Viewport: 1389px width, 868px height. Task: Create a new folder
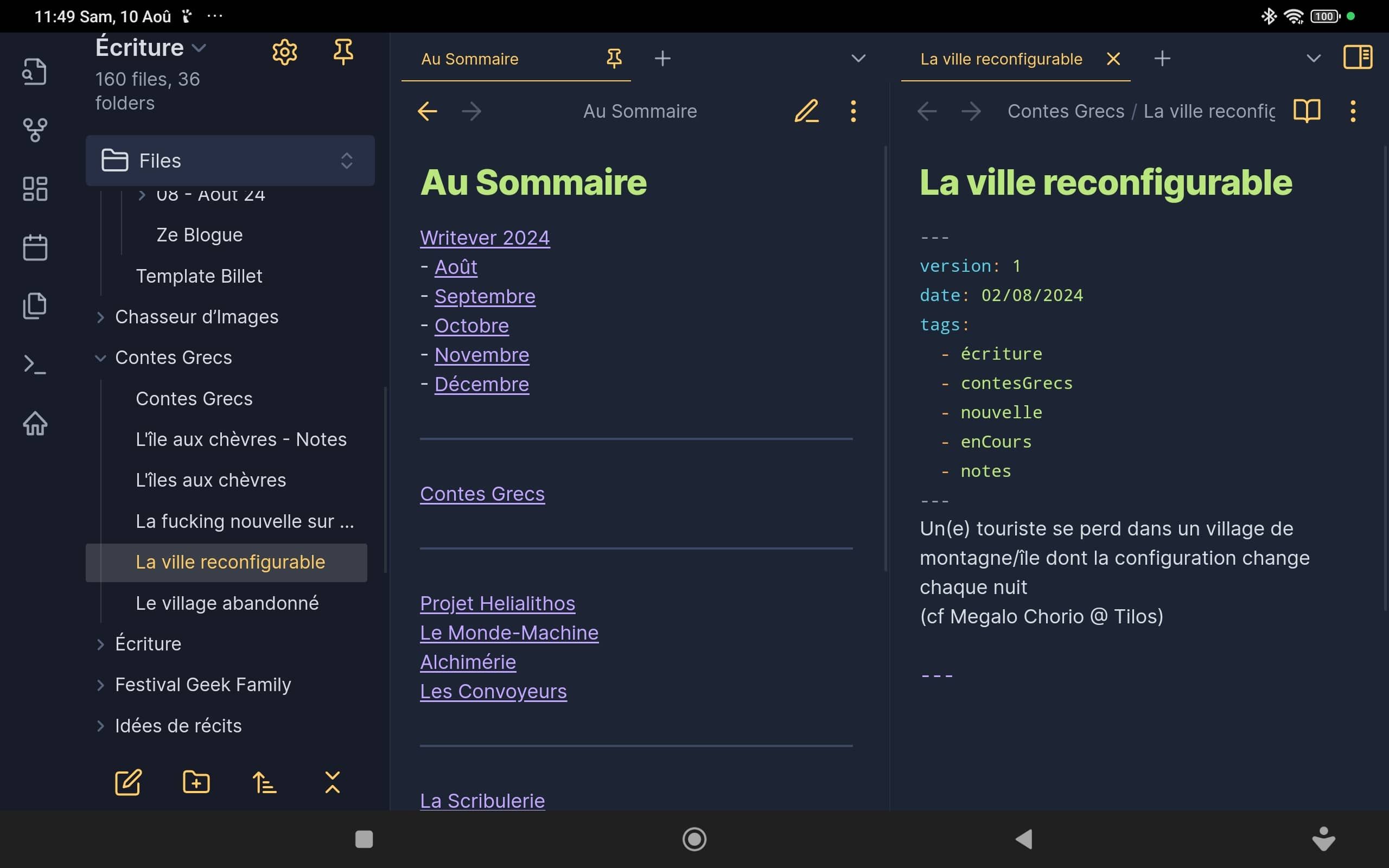pos(196,782)
